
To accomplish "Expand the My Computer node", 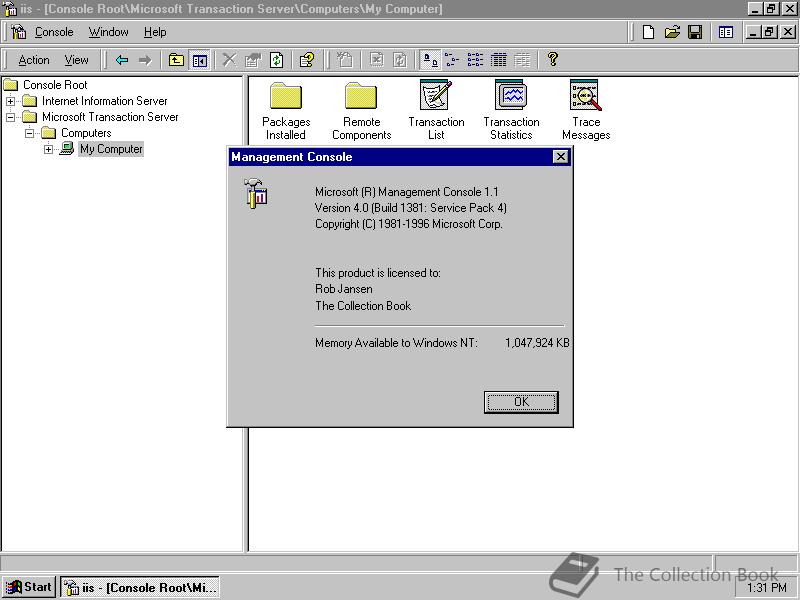I will (x=48, y=149).
